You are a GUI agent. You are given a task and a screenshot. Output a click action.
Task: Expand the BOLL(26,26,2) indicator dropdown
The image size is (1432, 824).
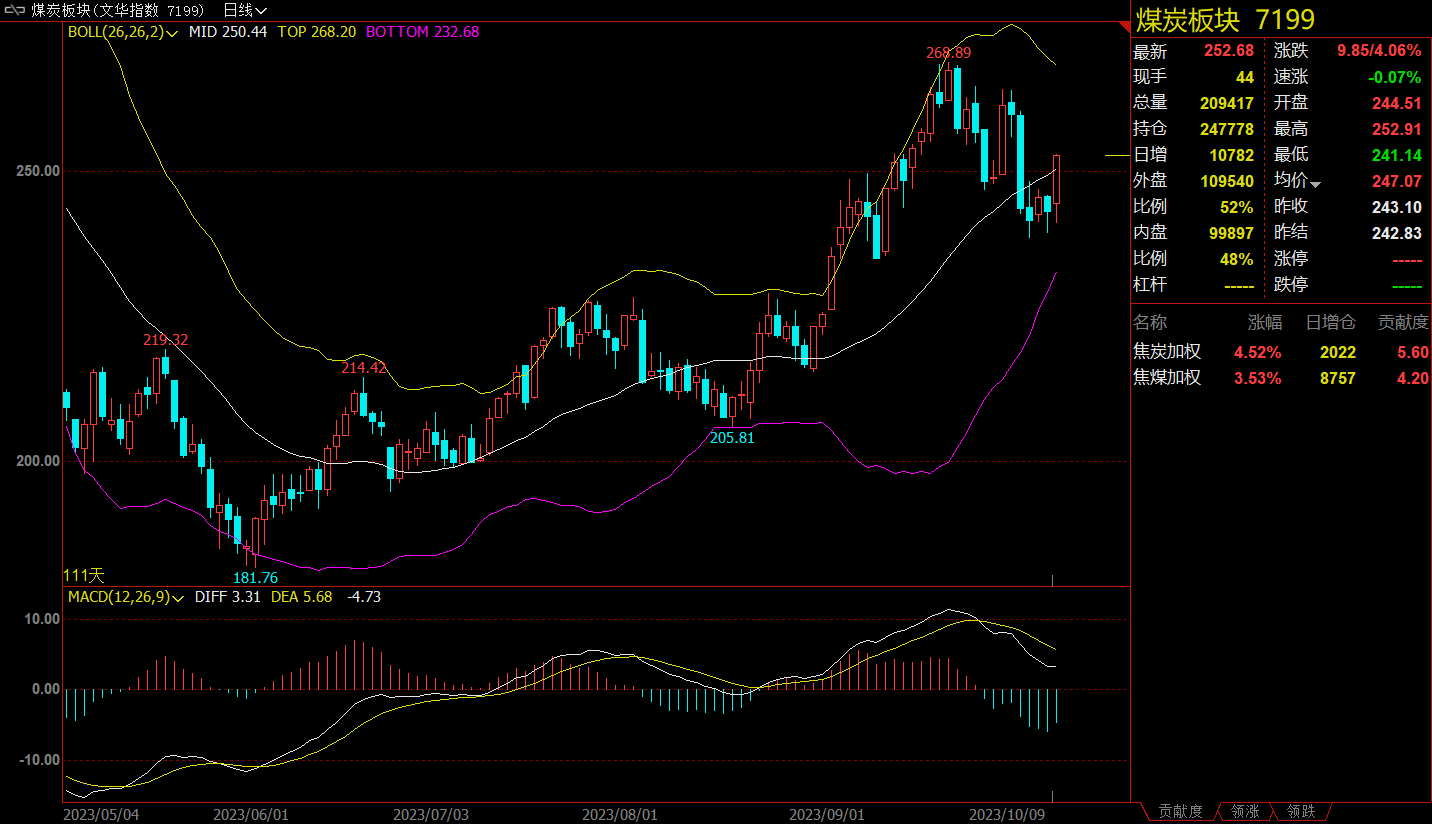173,32
